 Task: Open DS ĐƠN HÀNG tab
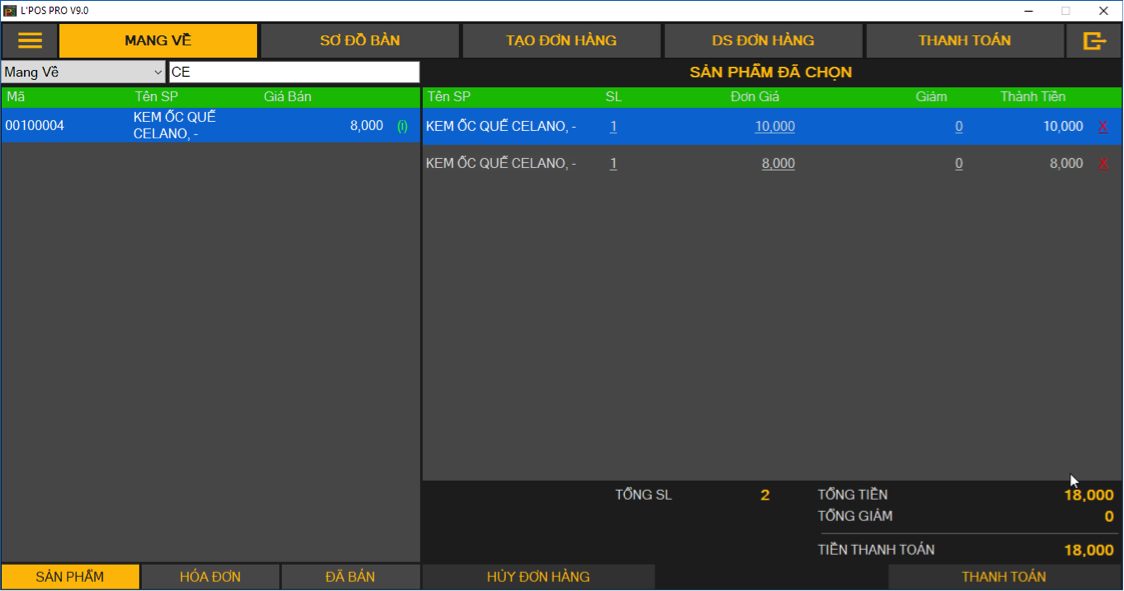(763, 41)
